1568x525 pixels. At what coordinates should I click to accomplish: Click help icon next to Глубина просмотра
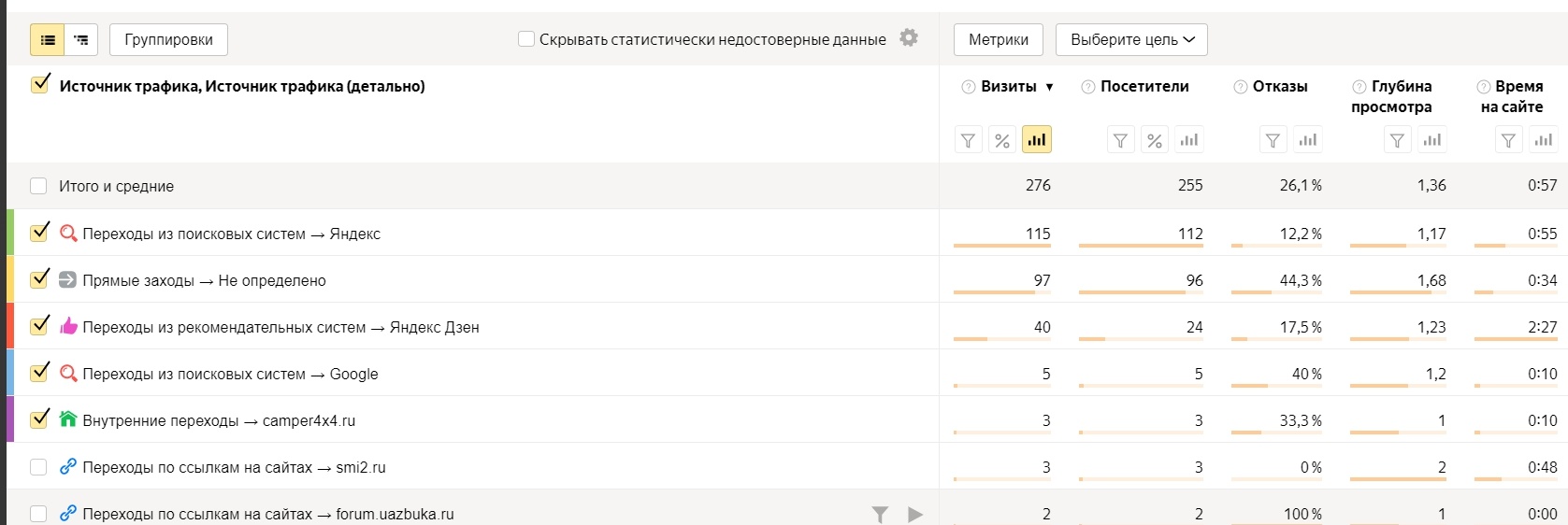[x=1359, y=87]
